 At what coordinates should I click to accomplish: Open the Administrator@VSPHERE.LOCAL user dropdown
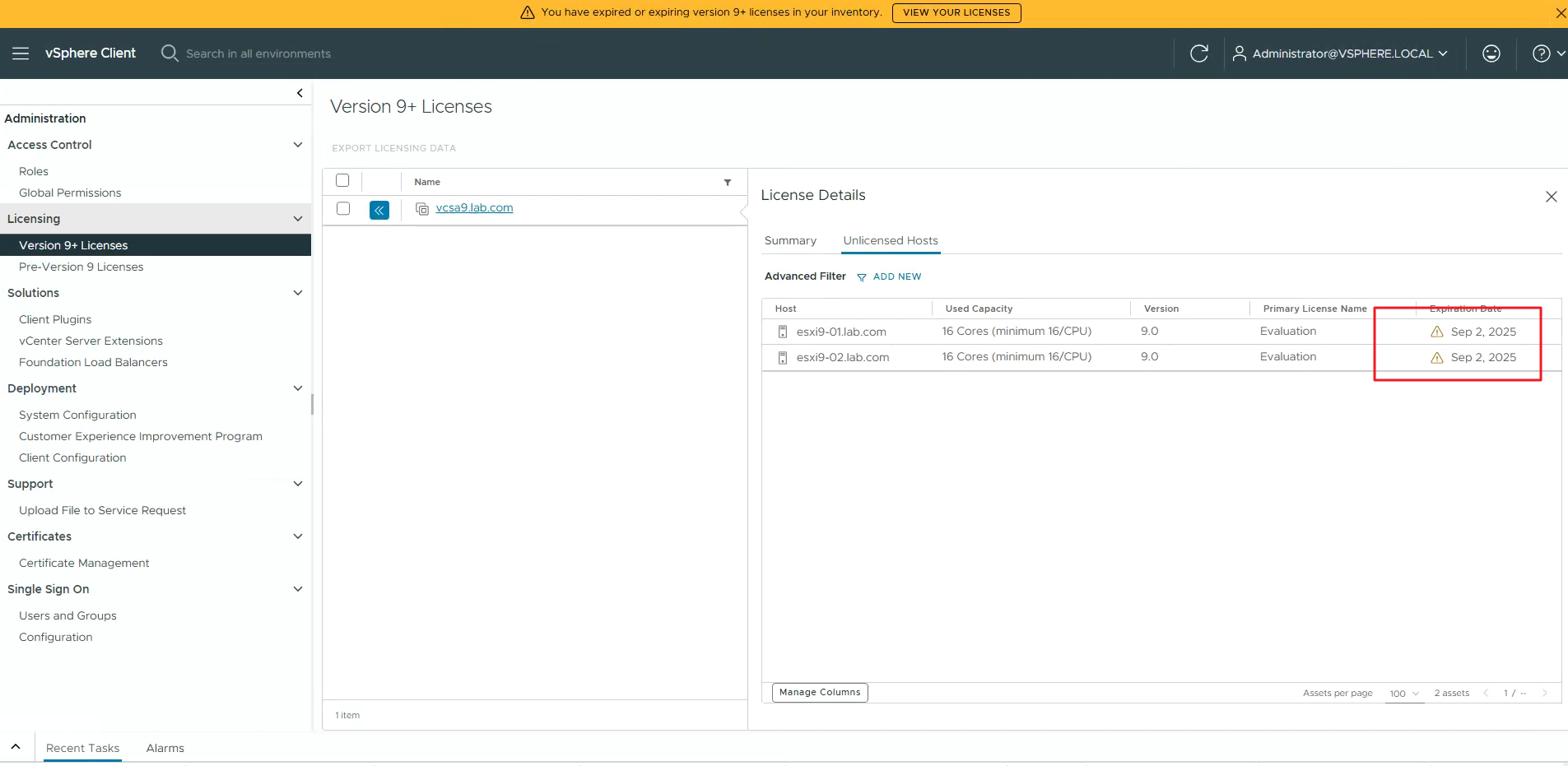pyautogui.click(x=1341, y=53)
